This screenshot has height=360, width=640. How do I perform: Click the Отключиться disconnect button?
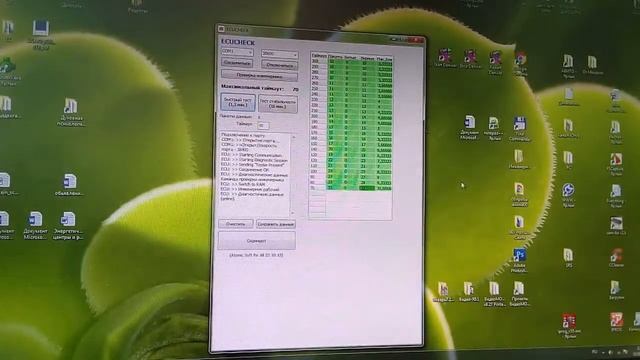click(x=280, y=65)
